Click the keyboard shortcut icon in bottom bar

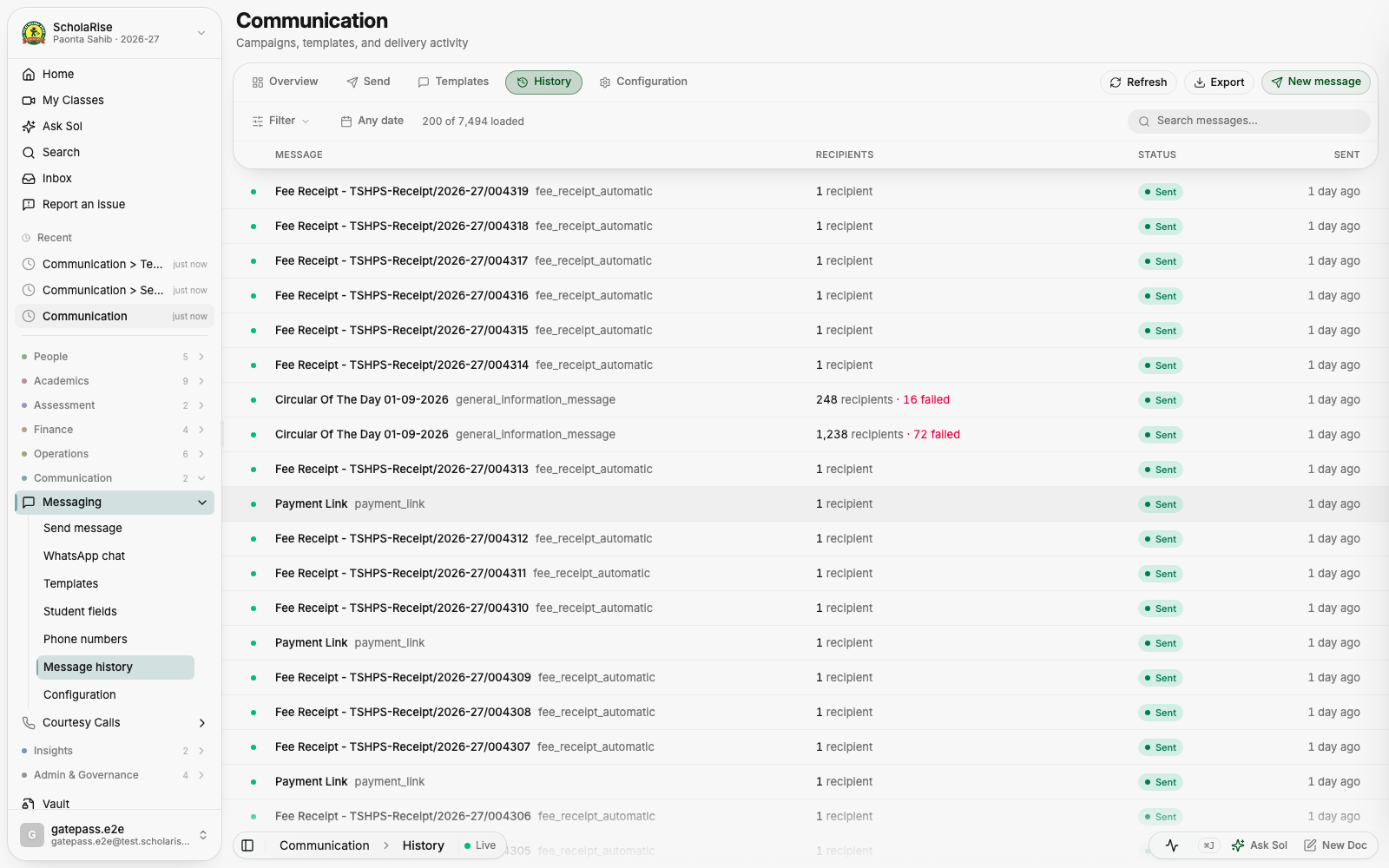(1208, 845)
